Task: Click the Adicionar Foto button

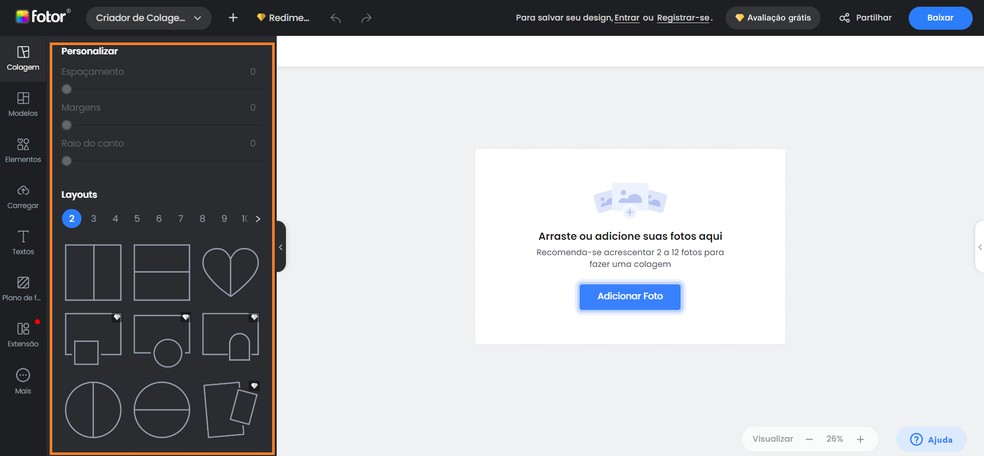Action: click(630, 296)
